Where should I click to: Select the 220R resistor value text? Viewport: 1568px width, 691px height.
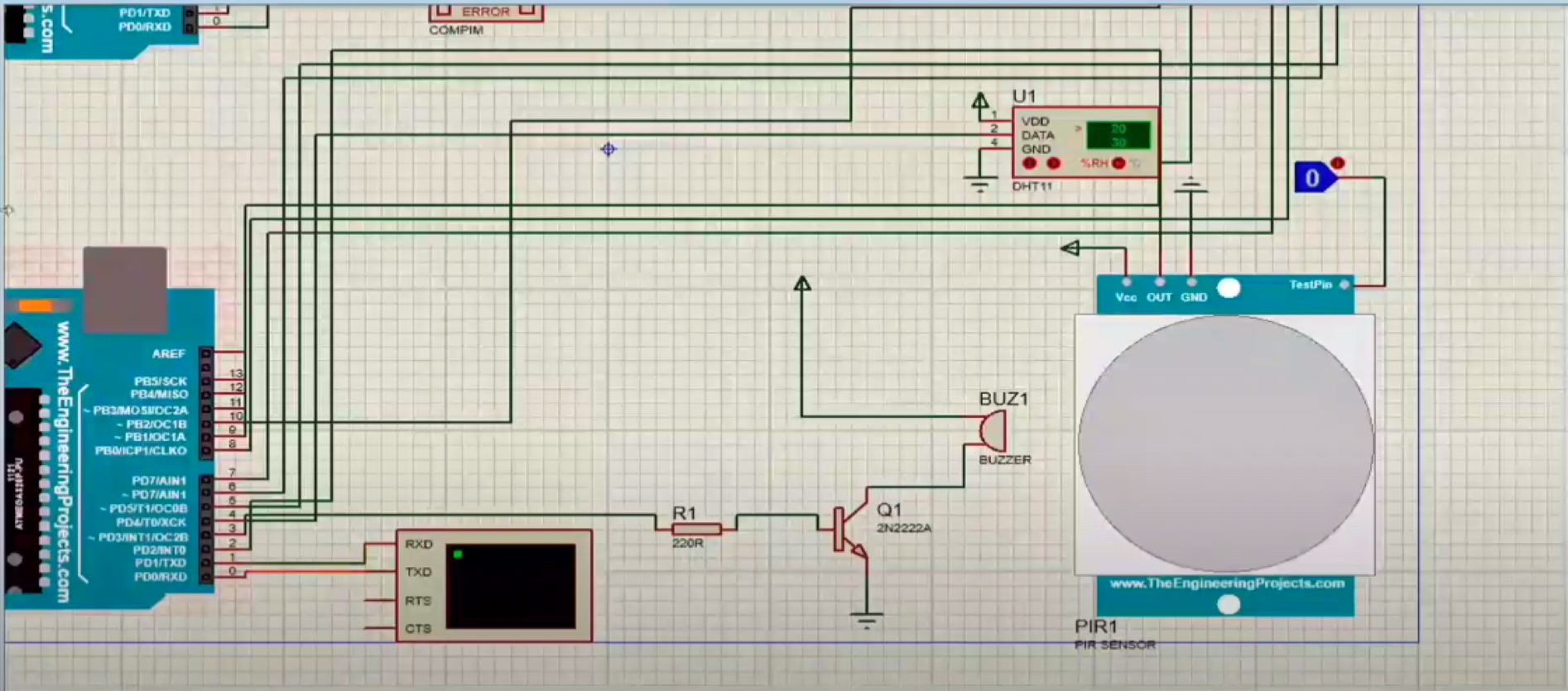[x=688, y=543]
